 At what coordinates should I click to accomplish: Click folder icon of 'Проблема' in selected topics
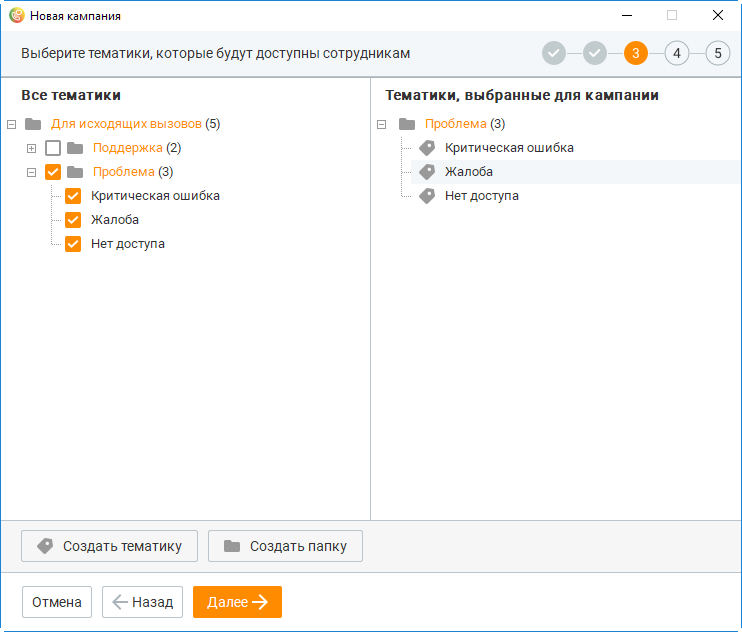coord(407,124)
